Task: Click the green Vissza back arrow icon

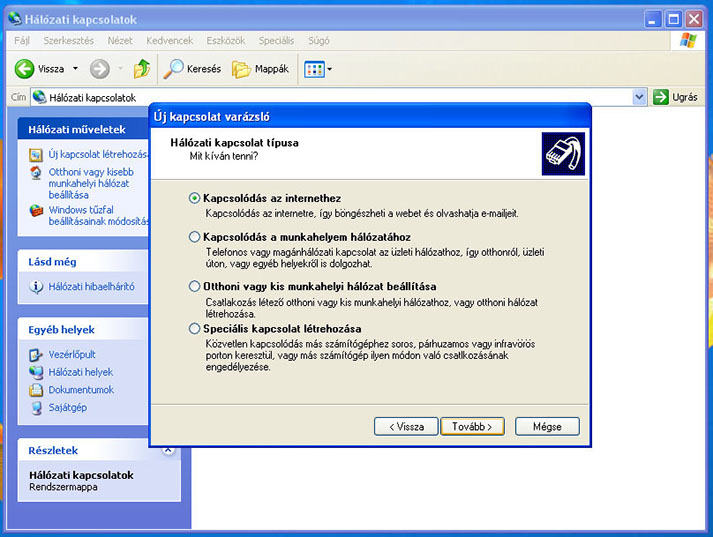Action: click(x=24, y=69)
